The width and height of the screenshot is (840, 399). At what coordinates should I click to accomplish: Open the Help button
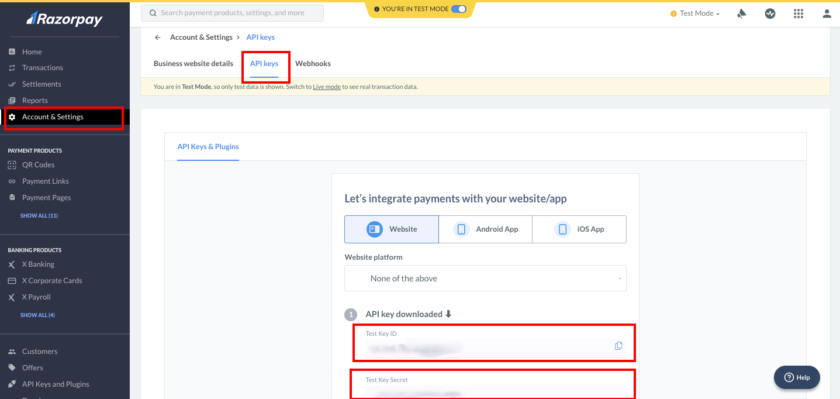(797, 378)
